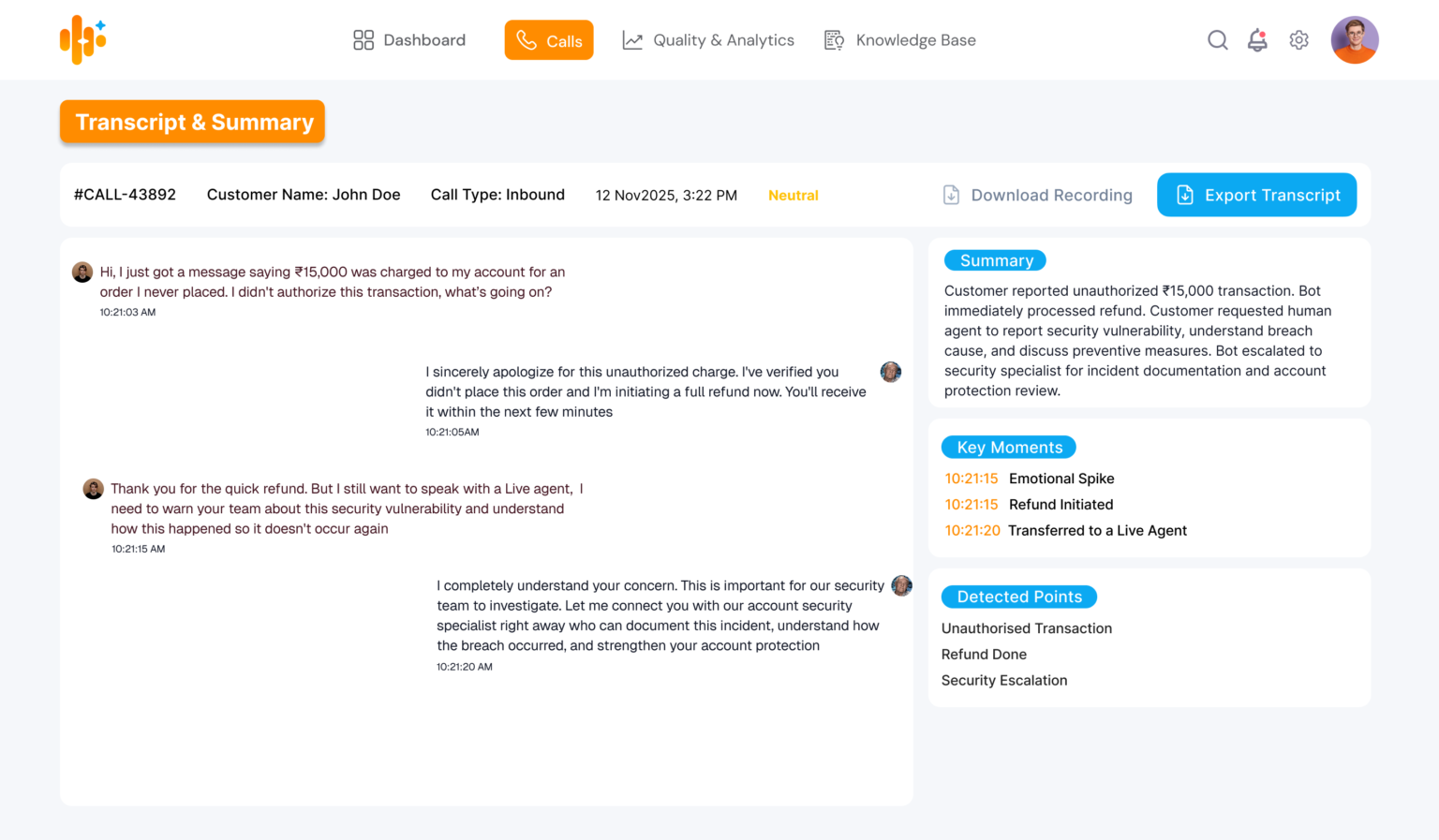Select the Calls tab

pyautogui.click(x=549, y=40)
